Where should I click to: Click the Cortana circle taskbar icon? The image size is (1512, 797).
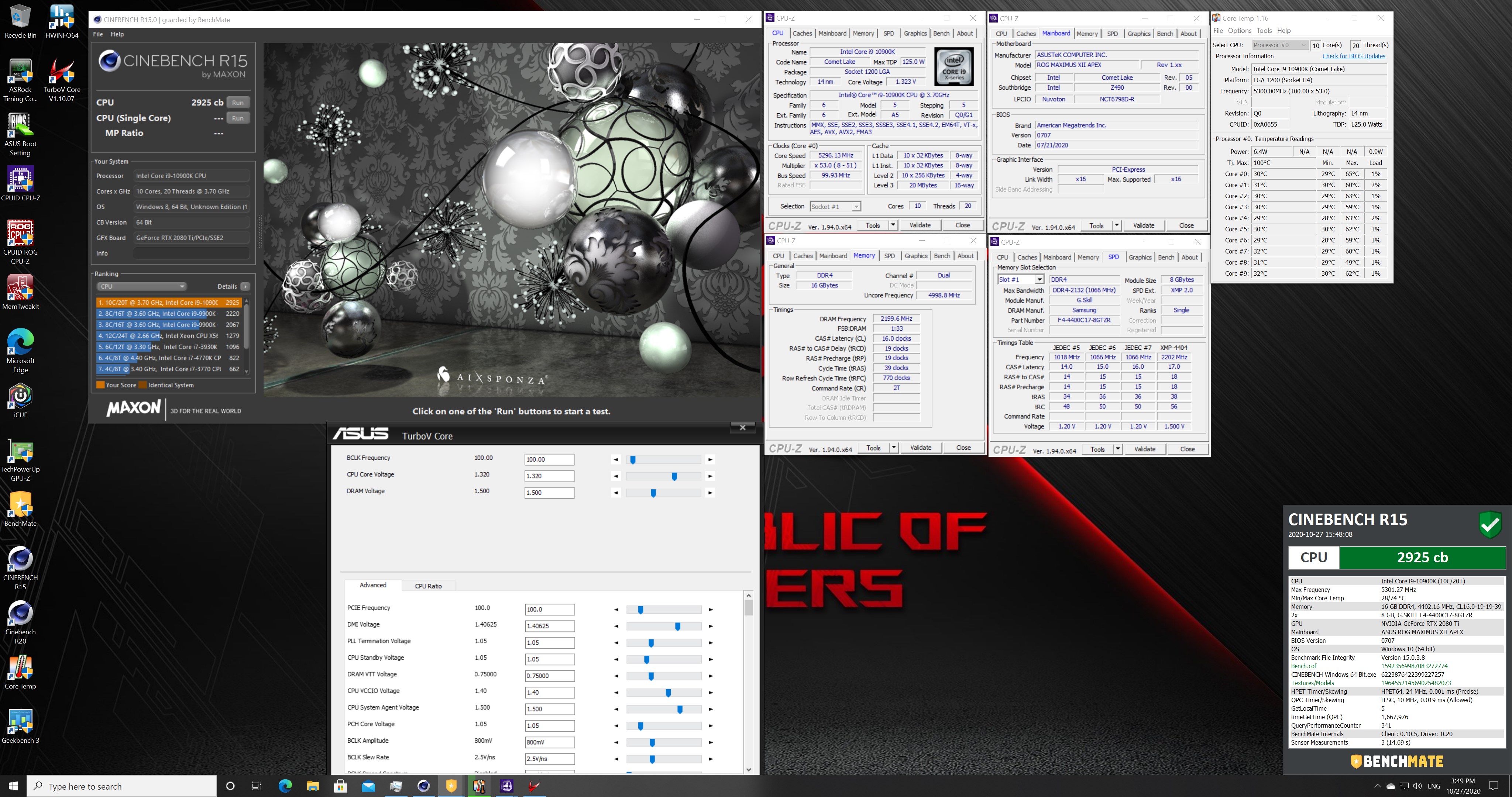(230, 786)
